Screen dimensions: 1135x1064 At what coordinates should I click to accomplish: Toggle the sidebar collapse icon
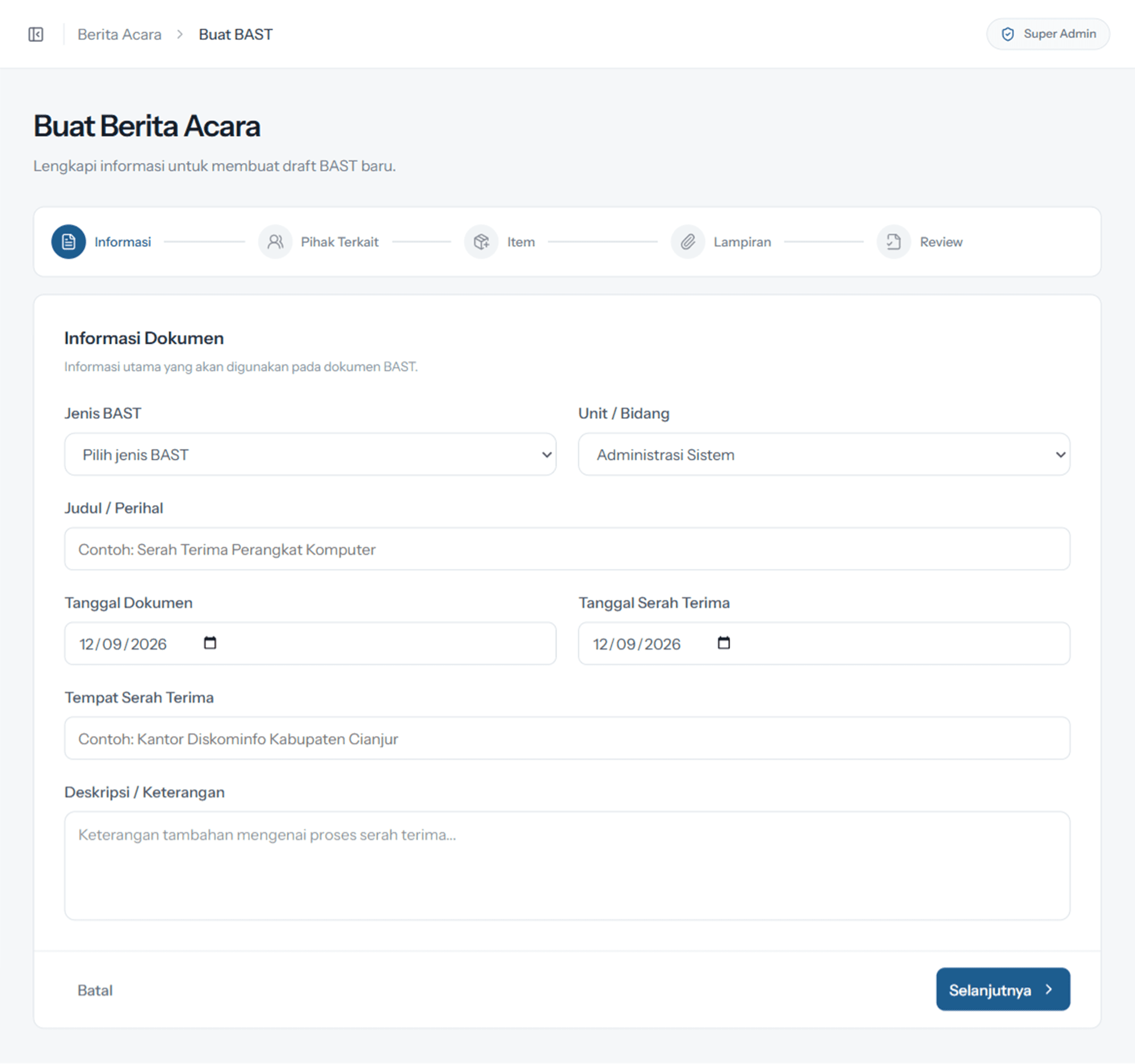(x=35, y=34)
